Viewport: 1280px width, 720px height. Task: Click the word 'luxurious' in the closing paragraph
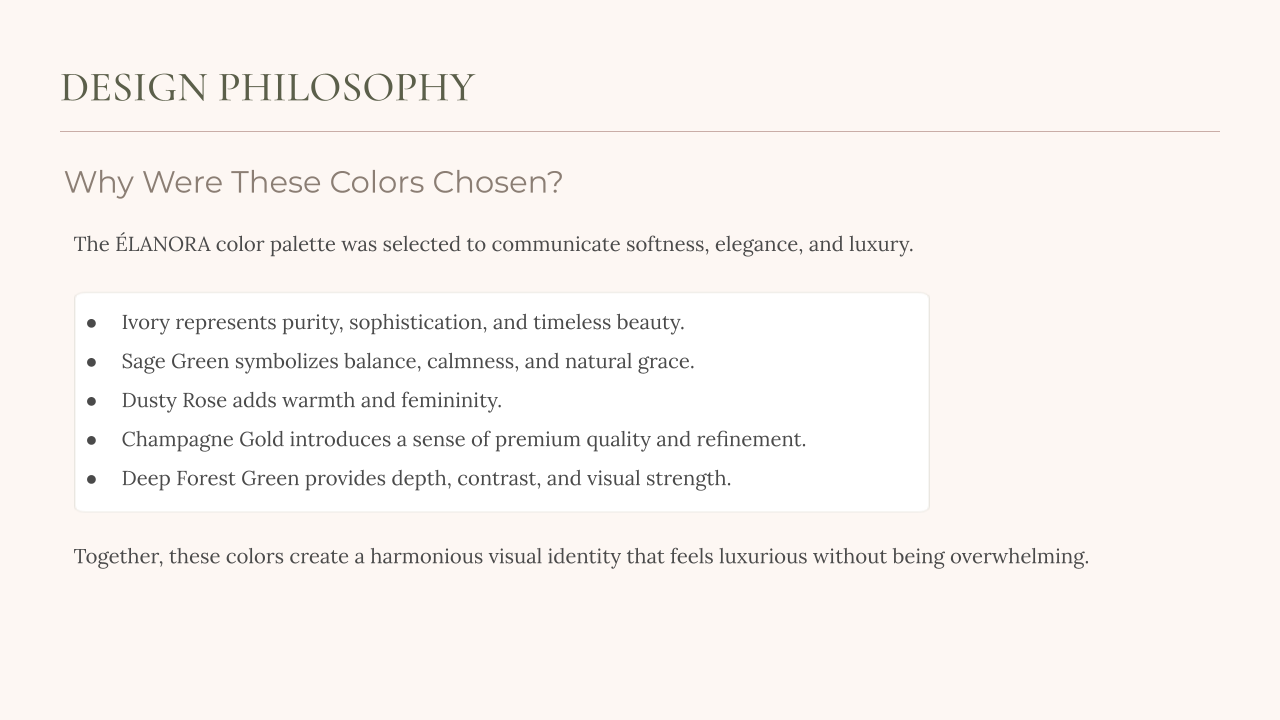coord(763,556)
